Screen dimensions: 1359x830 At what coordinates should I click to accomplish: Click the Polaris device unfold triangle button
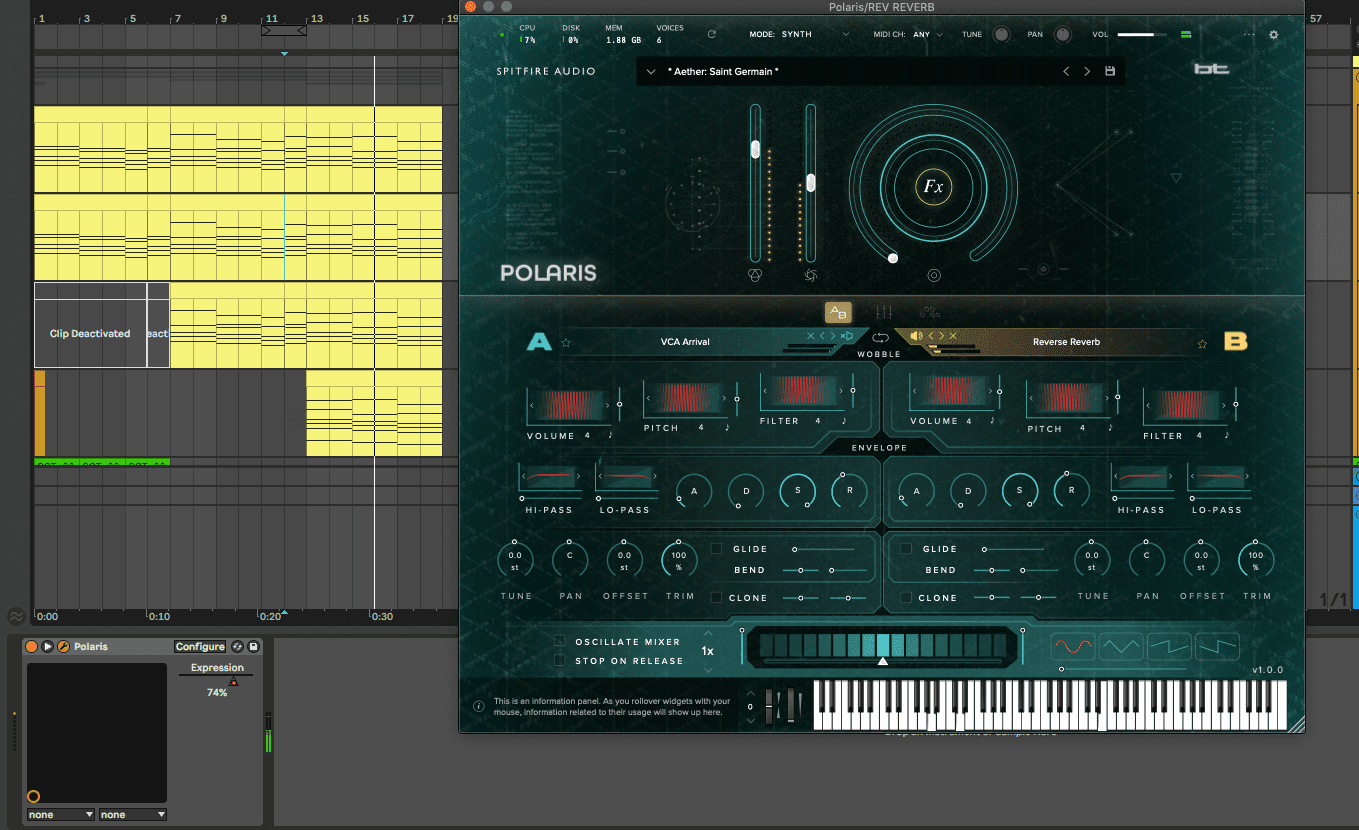(47, 647)
